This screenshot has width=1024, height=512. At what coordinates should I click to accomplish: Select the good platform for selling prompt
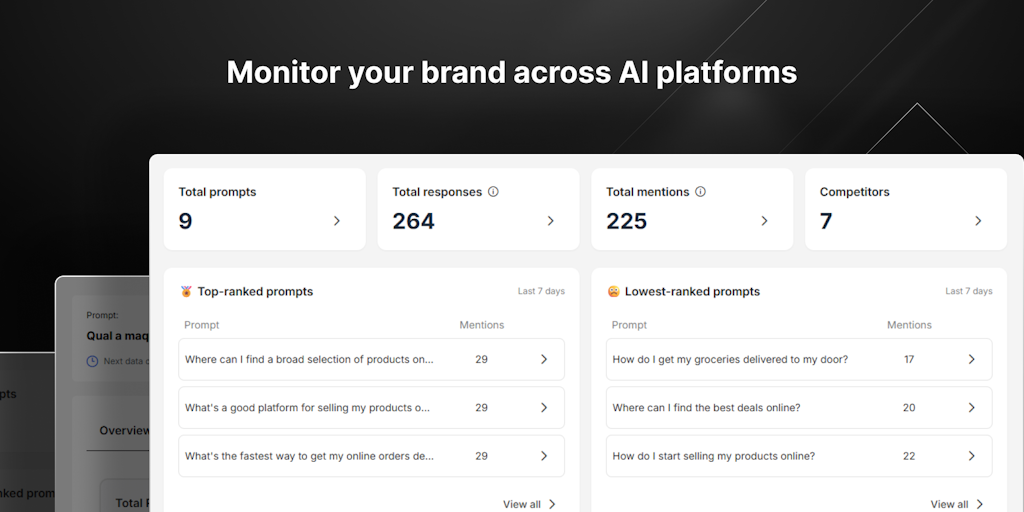[x=307, y=408]
